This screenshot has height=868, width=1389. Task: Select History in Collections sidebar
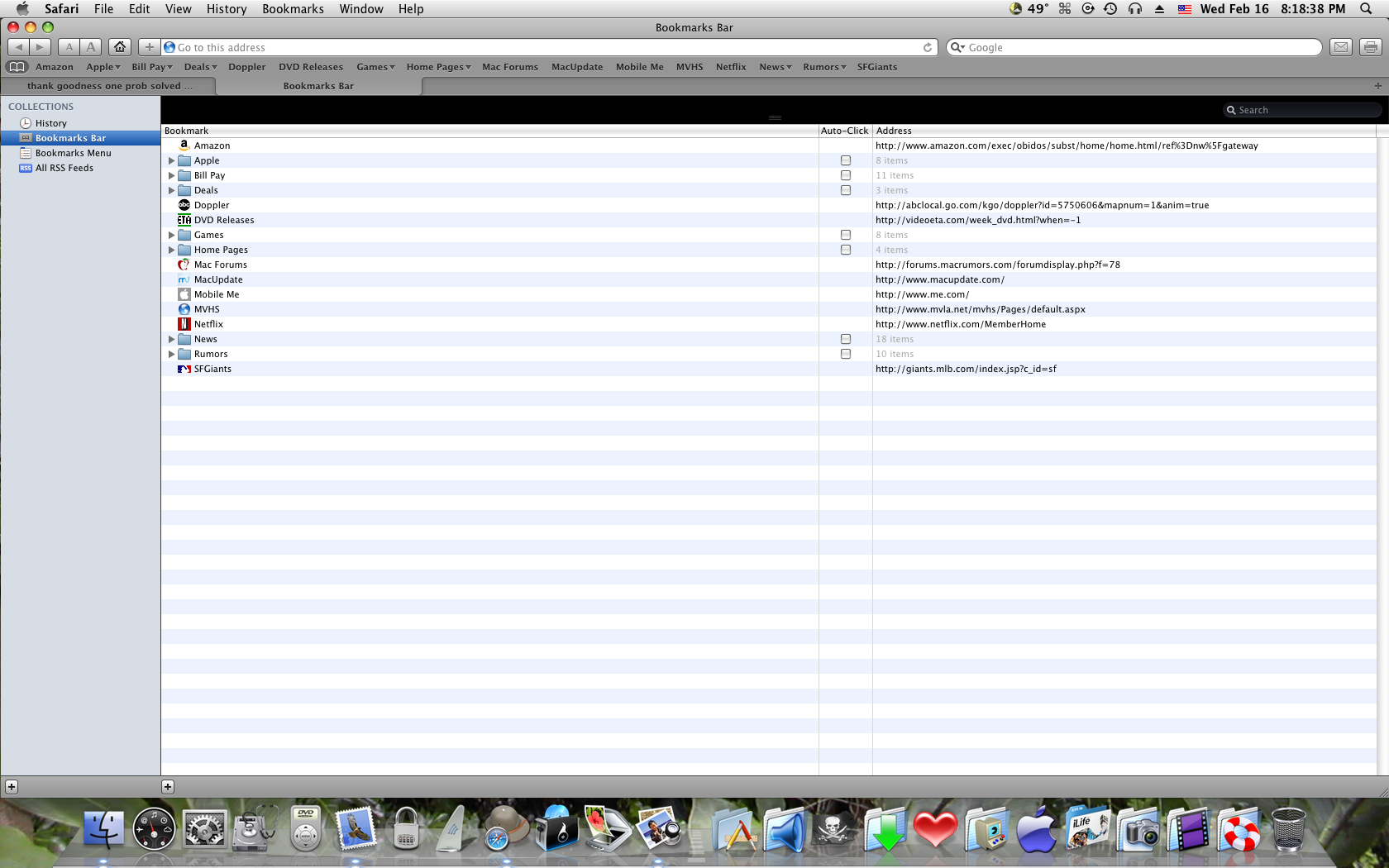click(x=80, y=123)
